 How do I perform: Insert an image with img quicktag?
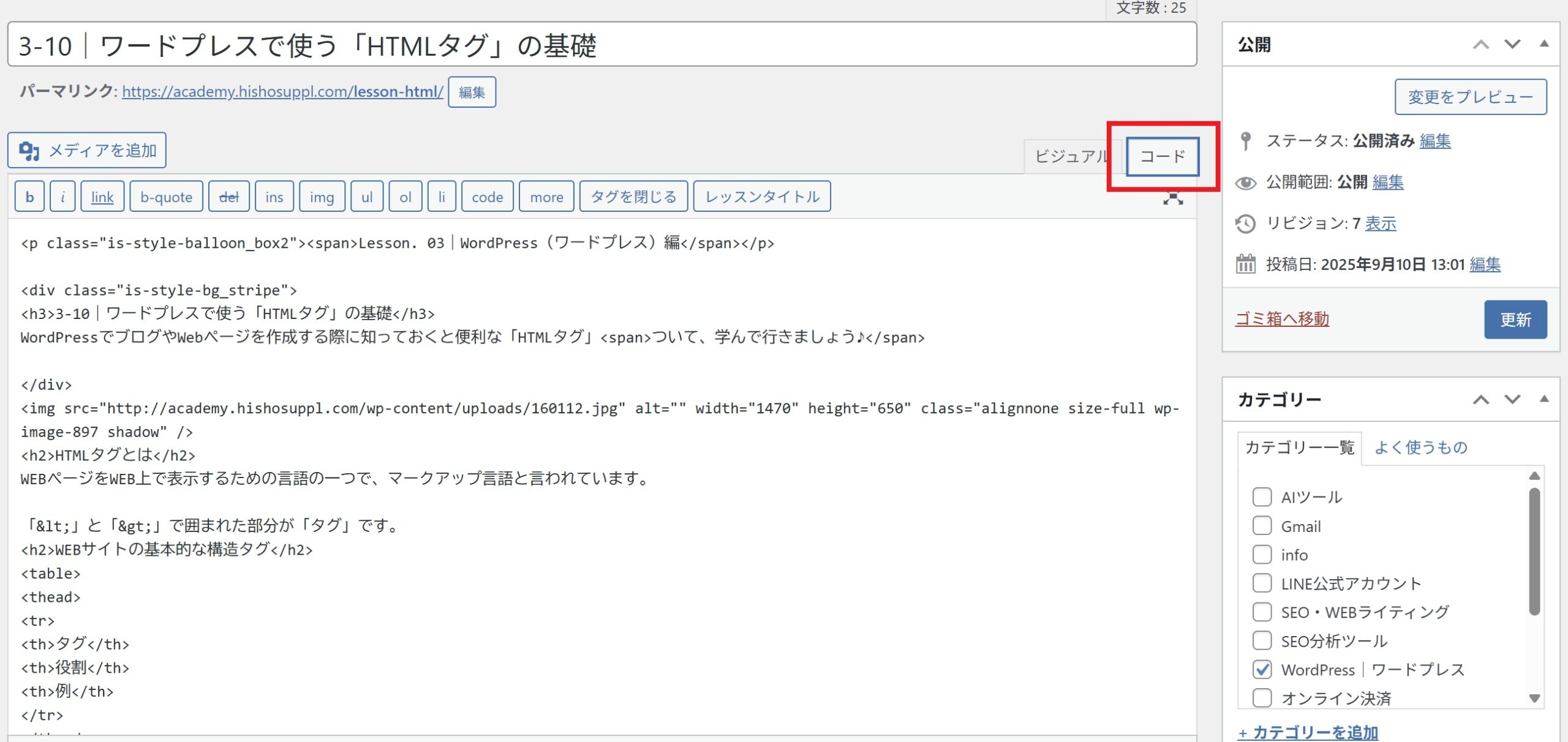tap(322, 197)
